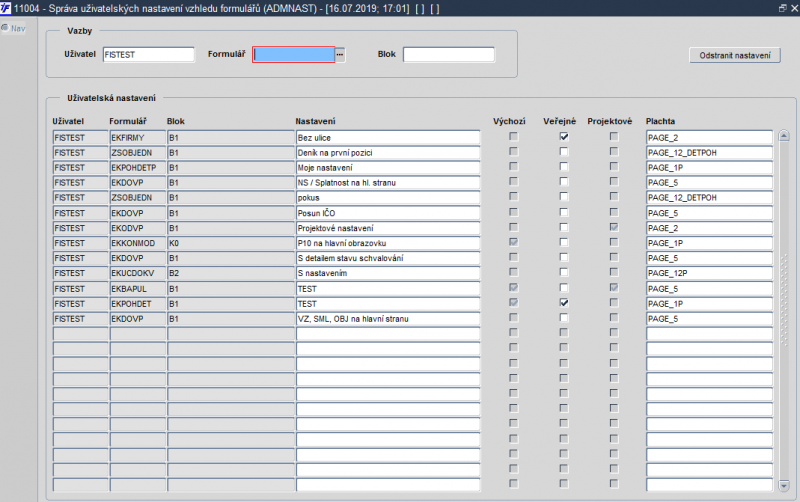
Task: Click the application logo icon in title bar
Action: pyautogui.click(x=7, y=7)
